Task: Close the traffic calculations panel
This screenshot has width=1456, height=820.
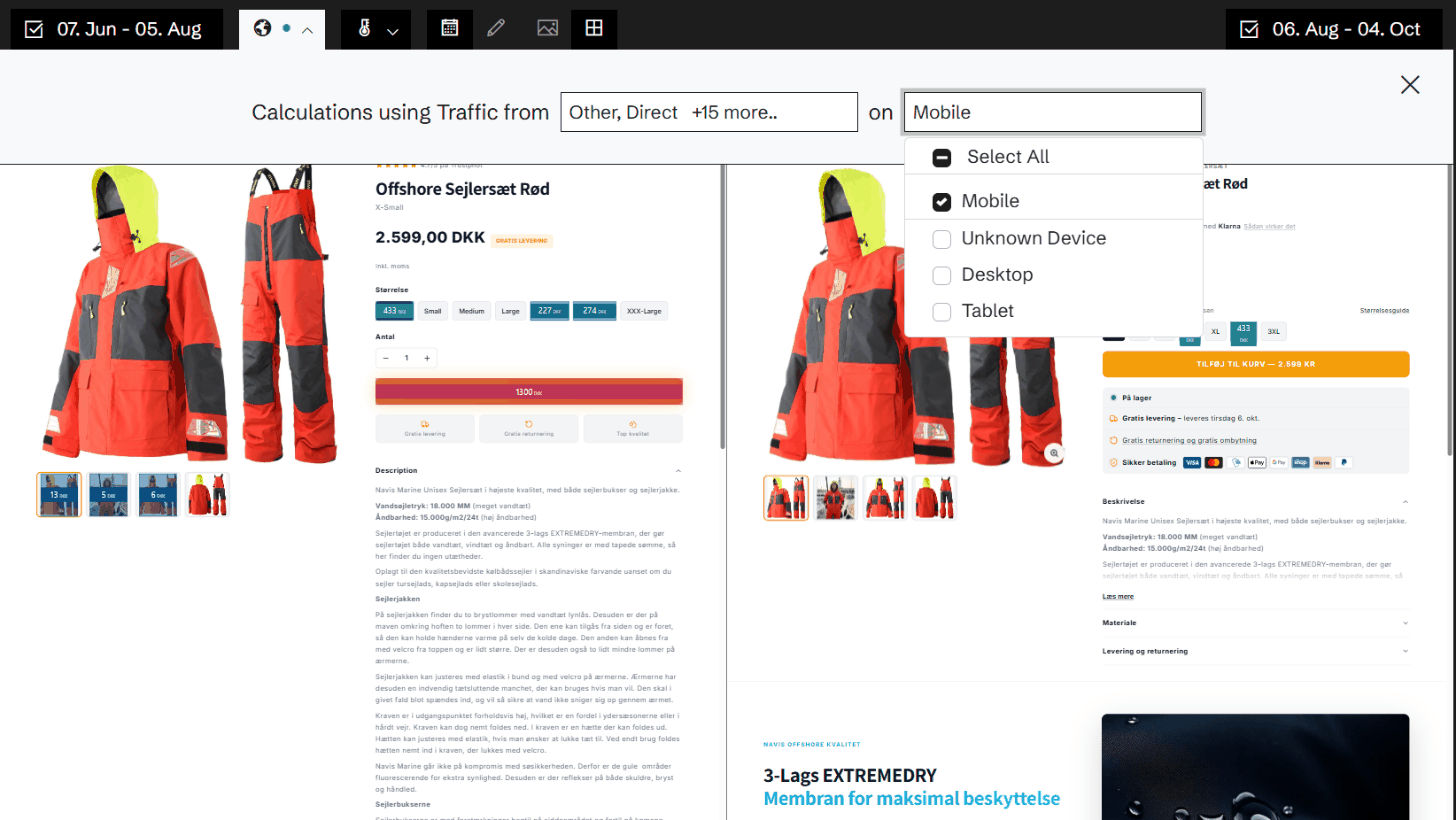Action: click(x=1410, y=85)
